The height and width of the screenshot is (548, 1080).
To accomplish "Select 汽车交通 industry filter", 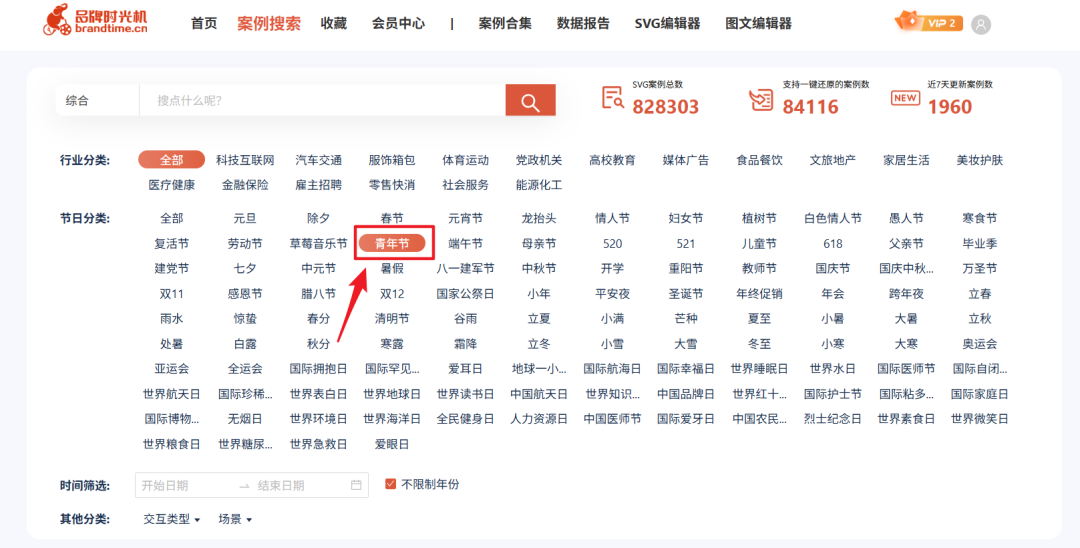I will (x=319, y=160).
